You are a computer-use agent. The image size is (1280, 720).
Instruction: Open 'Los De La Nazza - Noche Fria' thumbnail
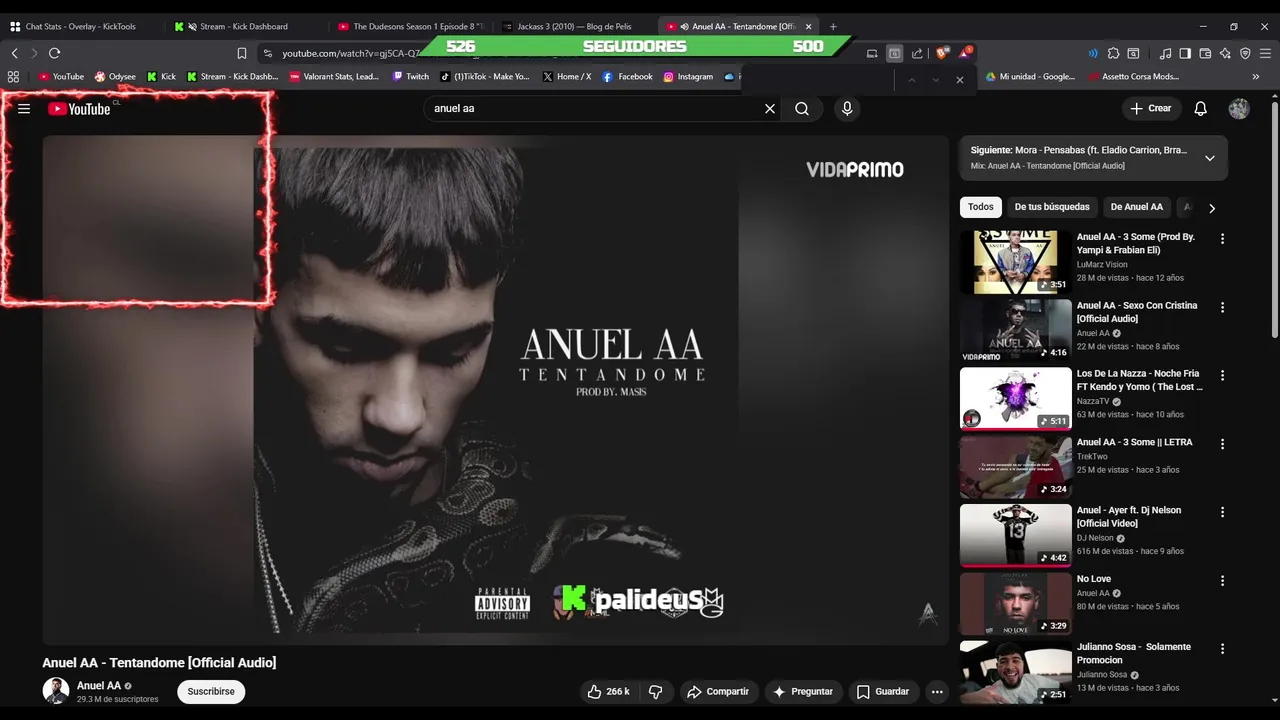1015,398
